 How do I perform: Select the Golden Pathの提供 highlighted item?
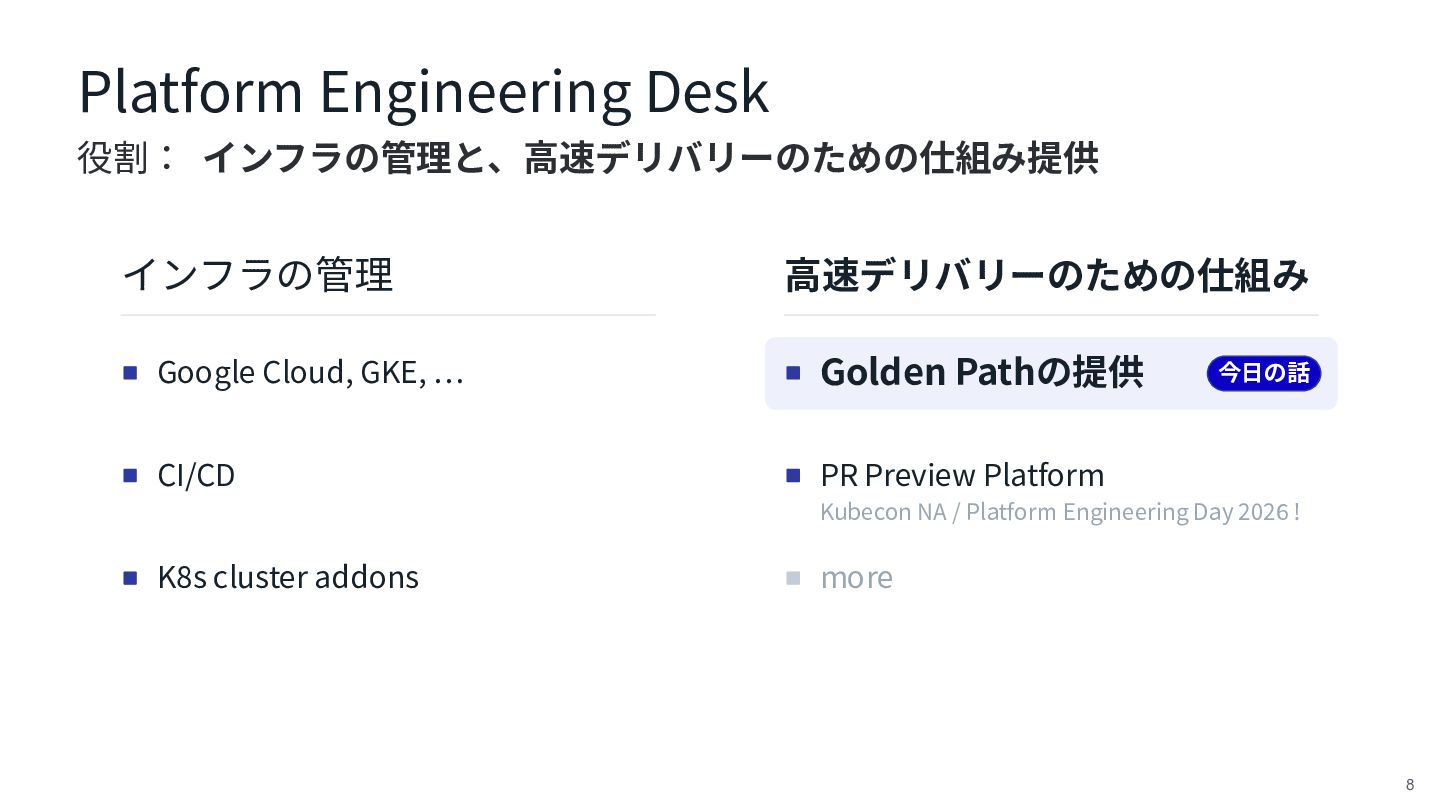1051,373
